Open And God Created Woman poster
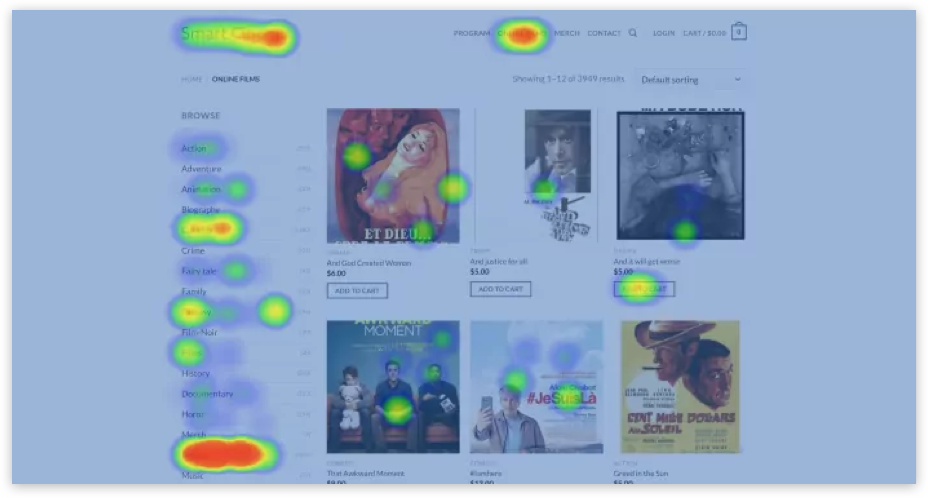The height and width of the screenshot is (498, 929). tap(393, 176)
